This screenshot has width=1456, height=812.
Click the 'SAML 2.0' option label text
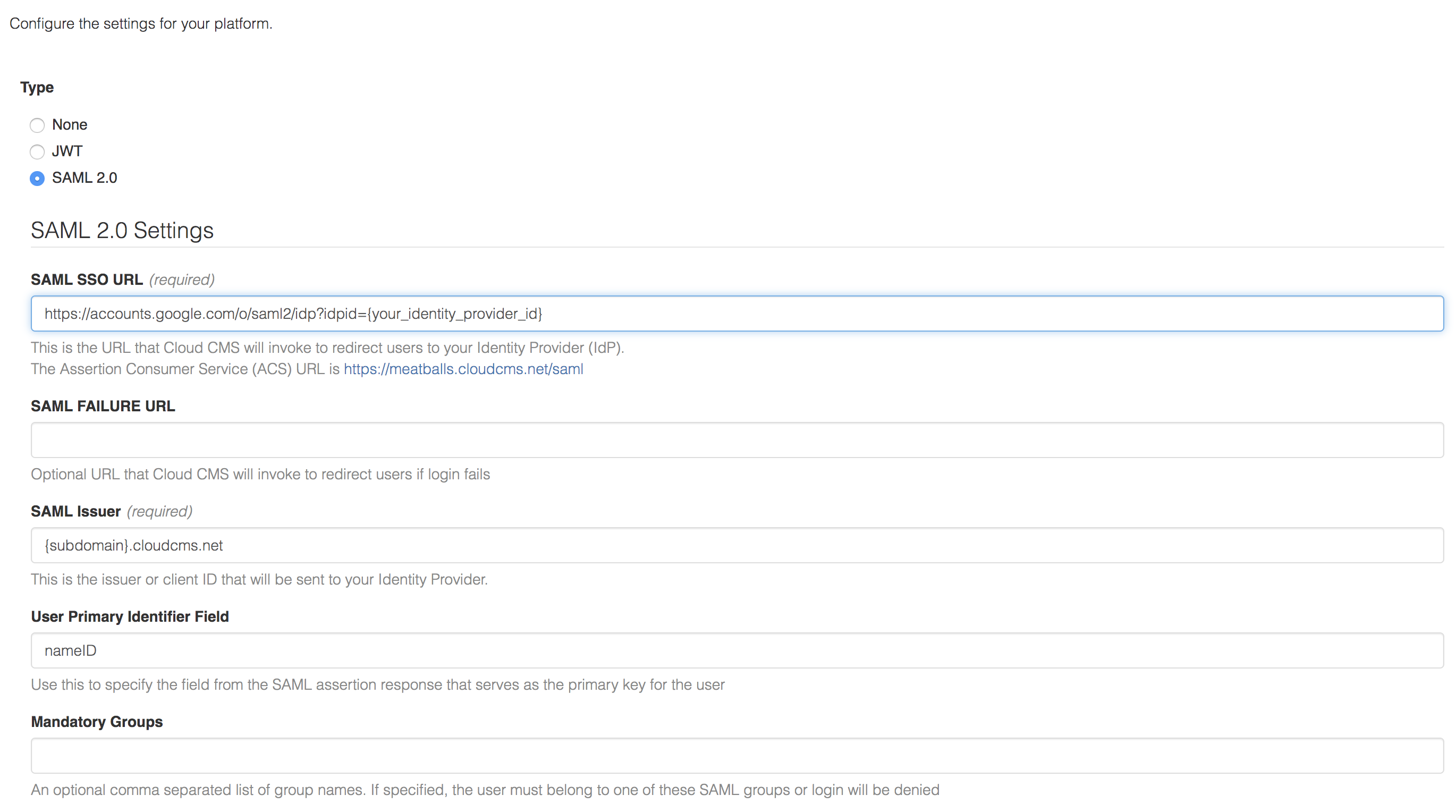(x=84, y=177)
